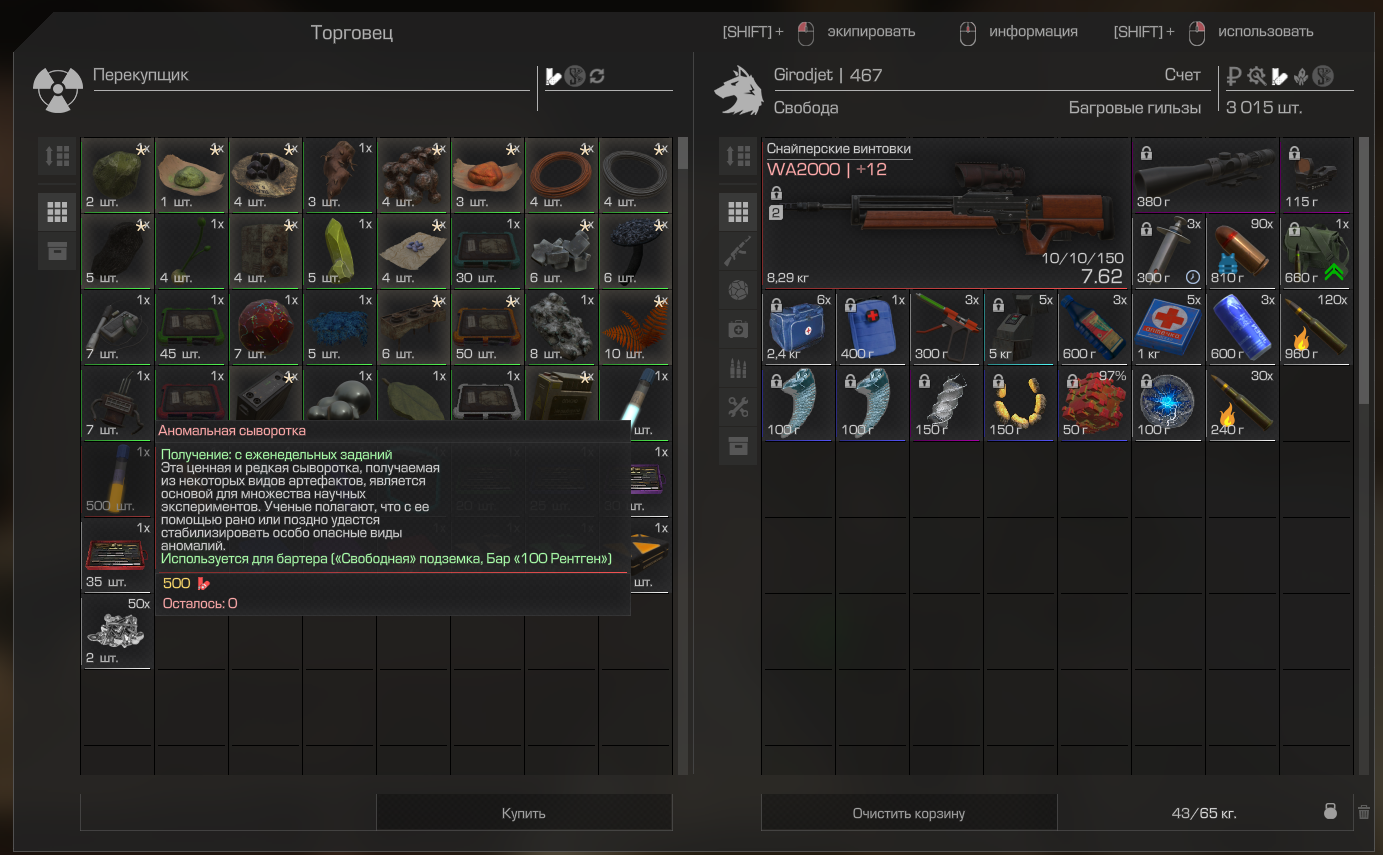
Task: Select the blue energy can 600 г
Action: coord(1243,327)
